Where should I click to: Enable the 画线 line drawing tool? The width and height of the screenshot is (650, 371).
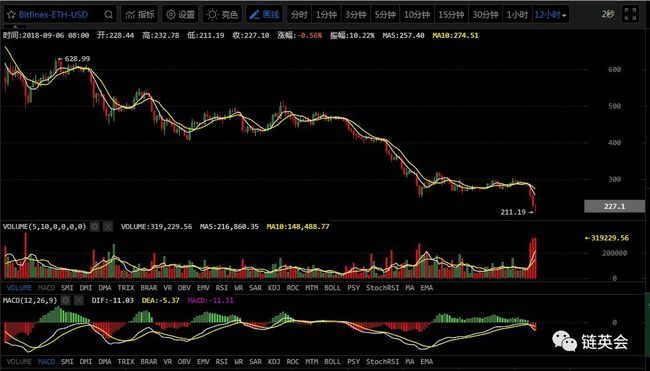[264, 15]
